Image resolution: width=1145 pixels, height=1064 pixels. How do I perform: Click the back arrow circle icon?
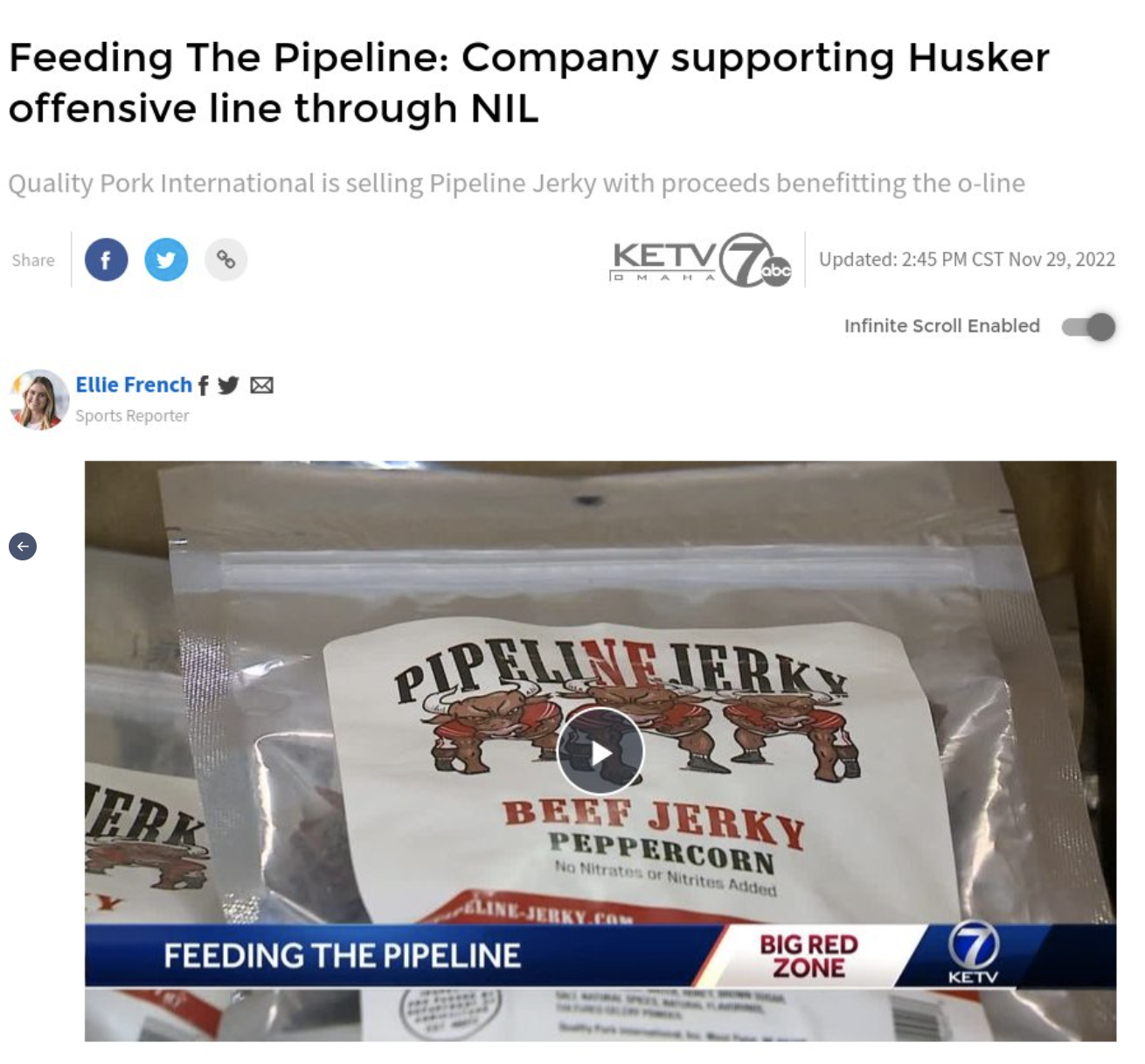tap(23, 546)
